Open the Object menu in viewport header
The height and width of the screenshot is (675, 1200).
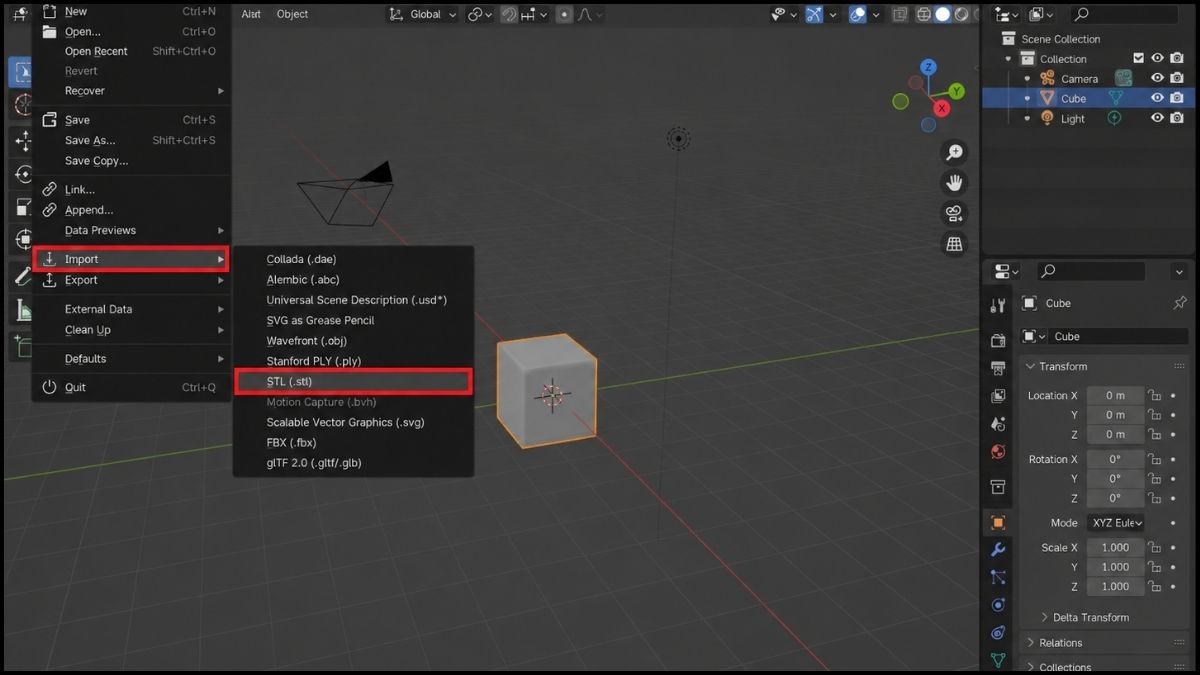coord(292,14)
